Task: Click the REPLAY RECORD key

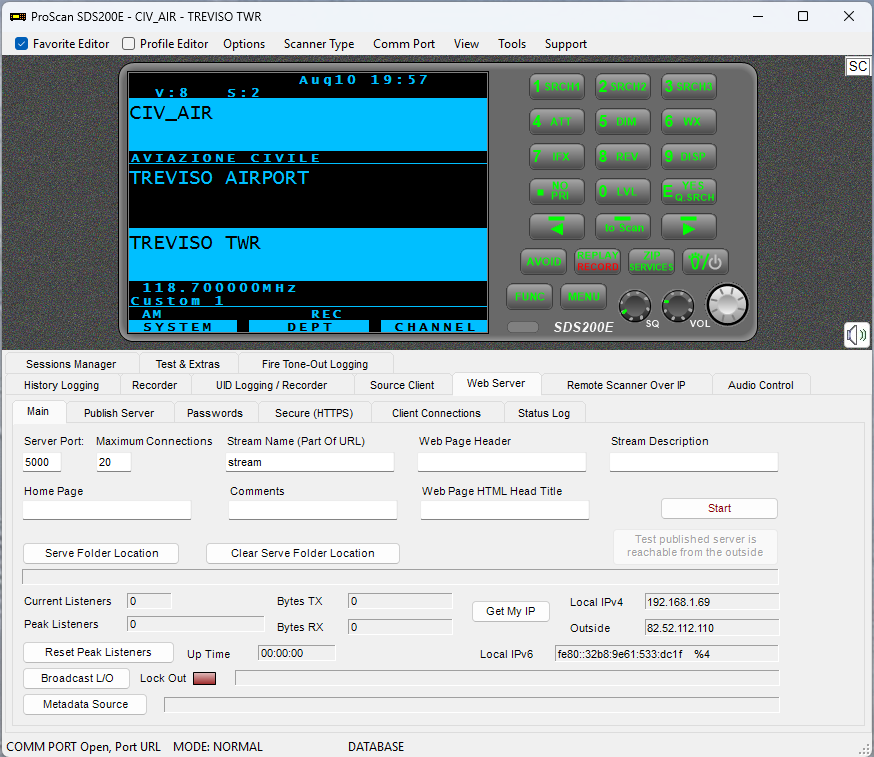Action: [x=598, y=261]
